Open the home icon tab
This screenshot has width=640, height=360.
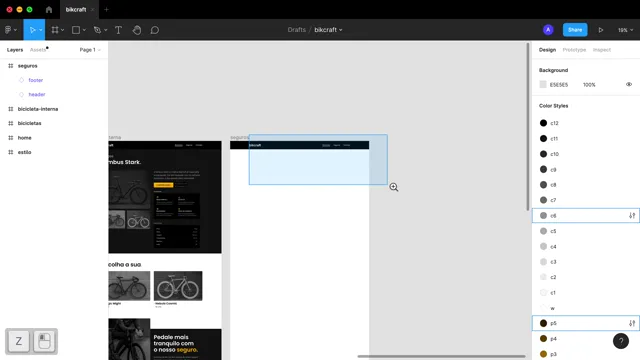[49, 9]
